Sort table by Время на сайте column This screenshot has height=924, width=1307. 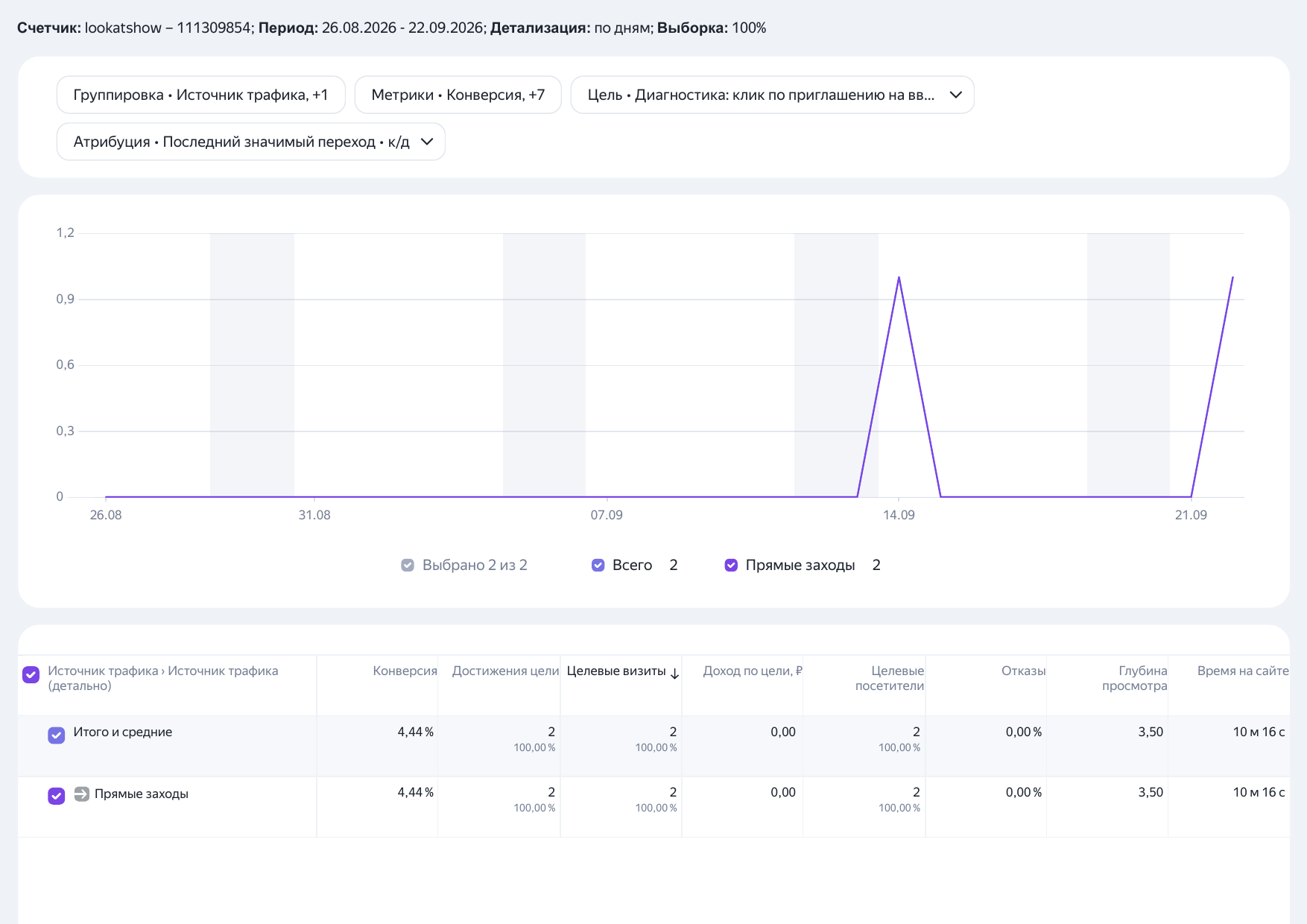tap(1243, 671)
